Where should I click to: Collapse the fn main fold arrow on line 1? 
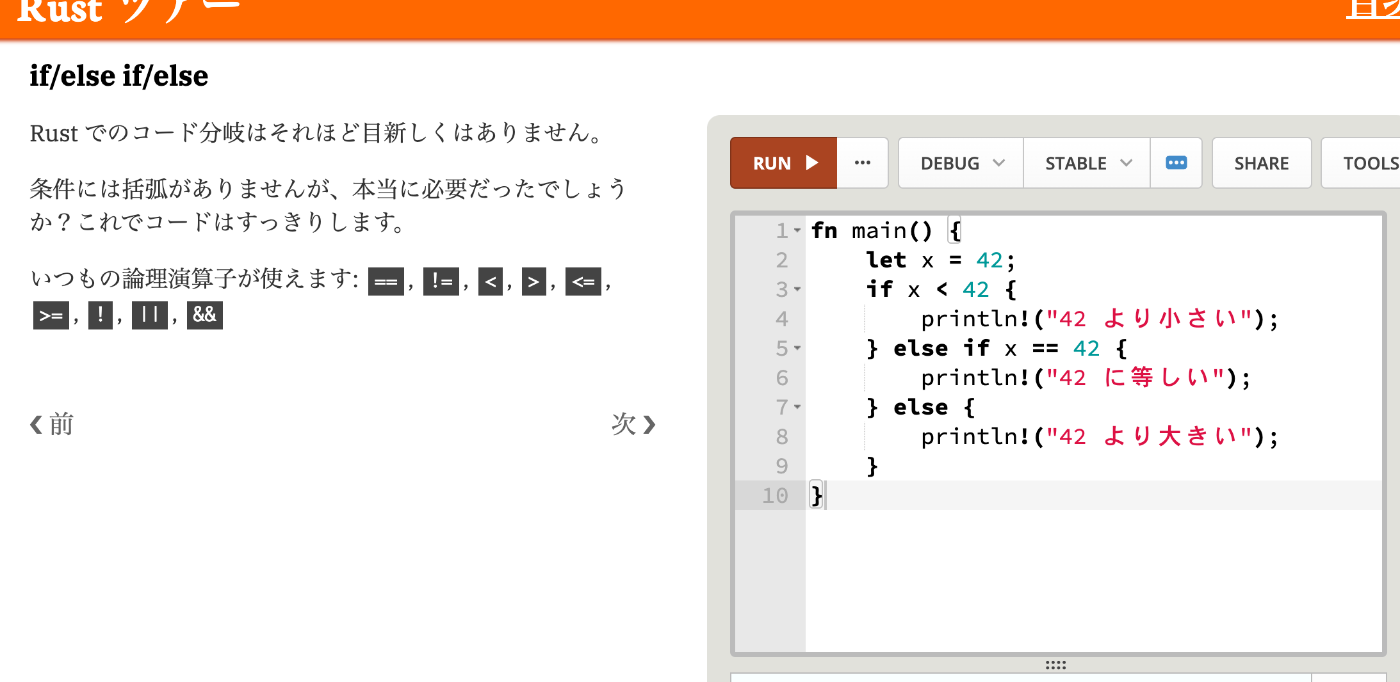coord(797,231)
